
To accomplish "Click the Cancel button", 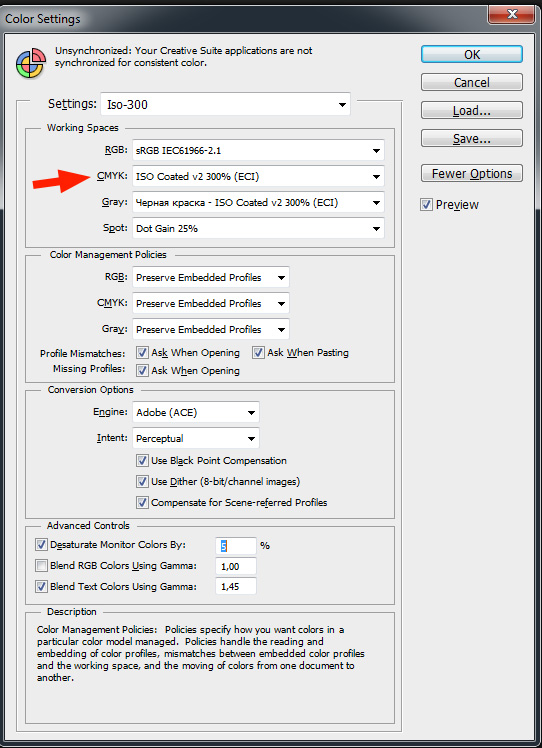I will (471, 83).
